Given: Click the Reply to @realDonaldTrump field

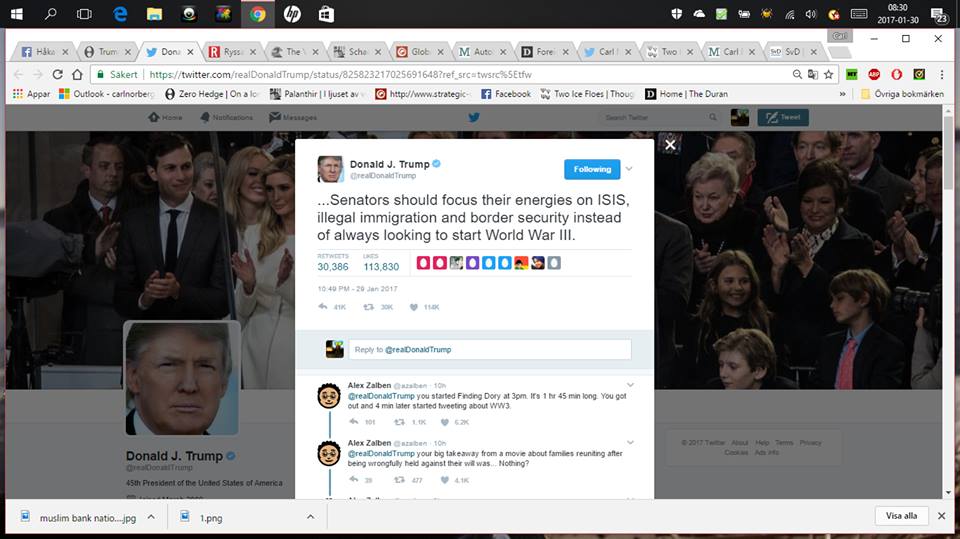Looking at the screenshot, I should coord(490,349).
